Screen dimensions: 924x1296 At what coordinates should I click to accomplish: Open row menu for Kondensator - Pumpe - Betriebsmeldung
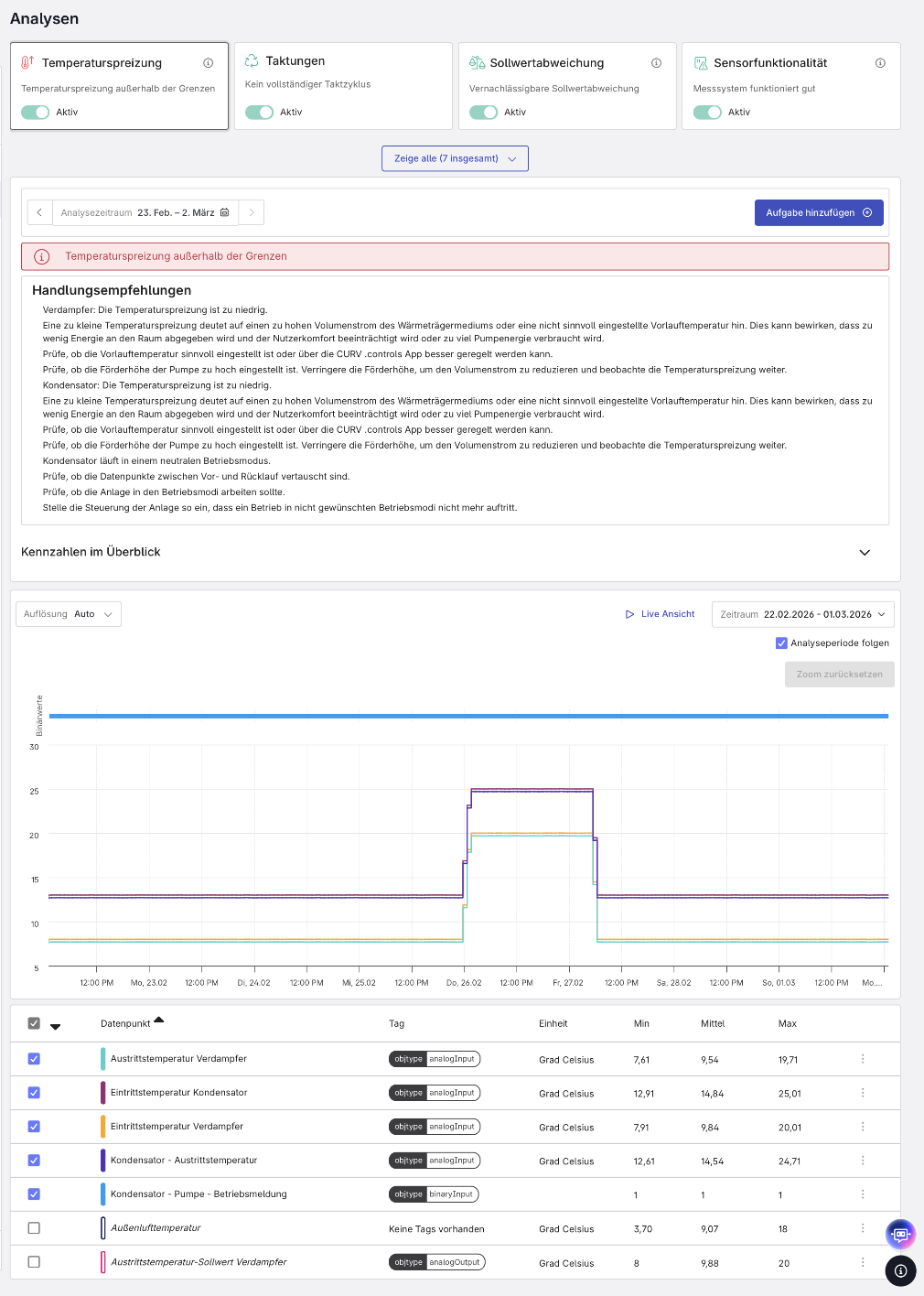pyautogui.click(x=863, y=1194)
